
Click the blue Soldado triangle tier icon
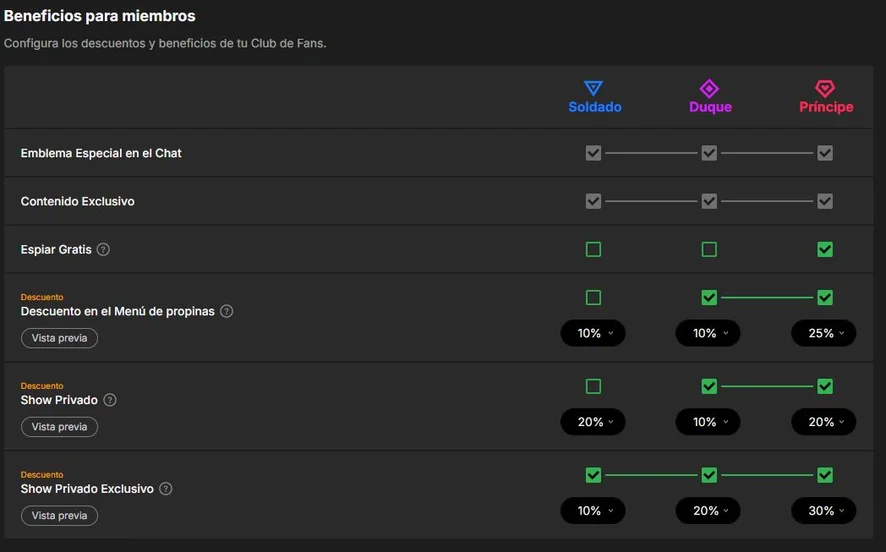(593, 88)
